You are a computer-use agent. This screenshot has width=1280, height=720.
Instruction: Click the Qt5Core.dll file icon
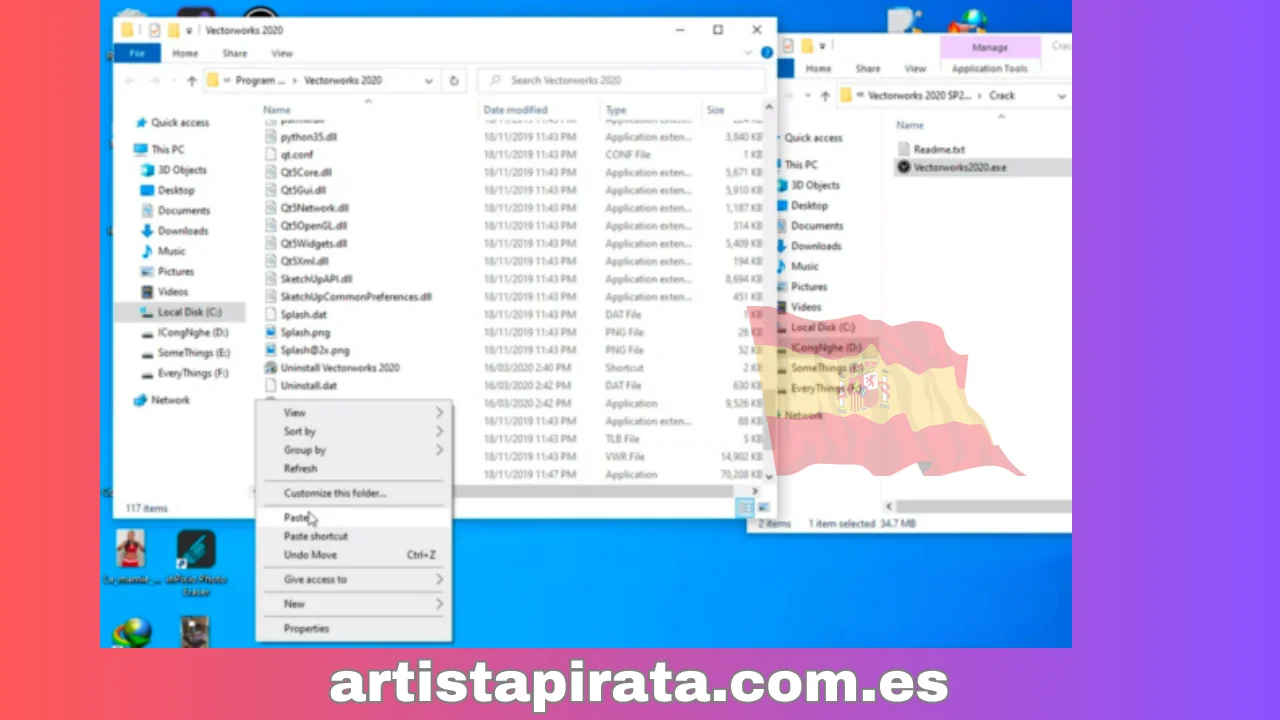point(271,172)
